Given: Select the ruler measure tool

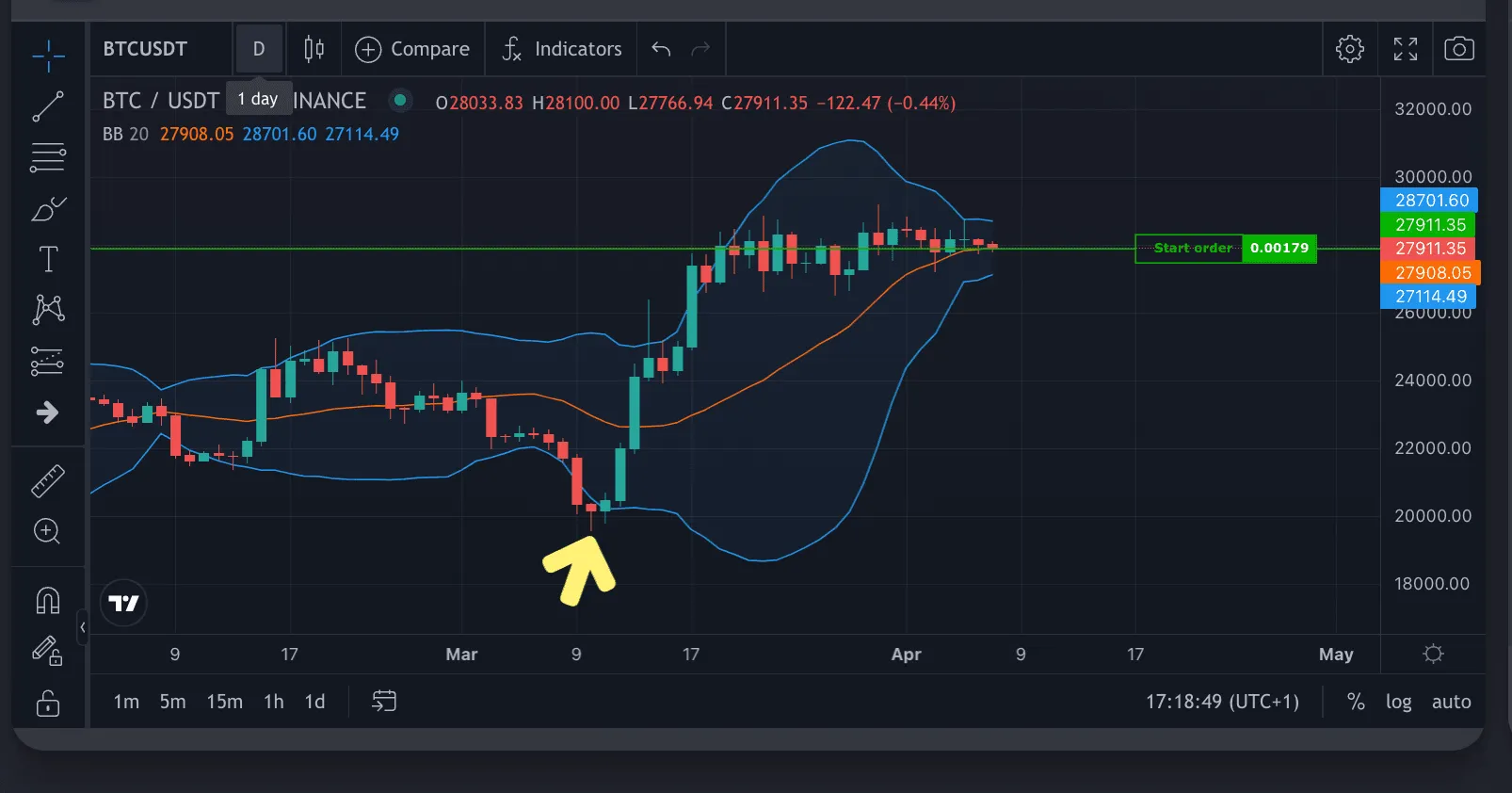Looking at the screenshot, I should click(48, 480).
